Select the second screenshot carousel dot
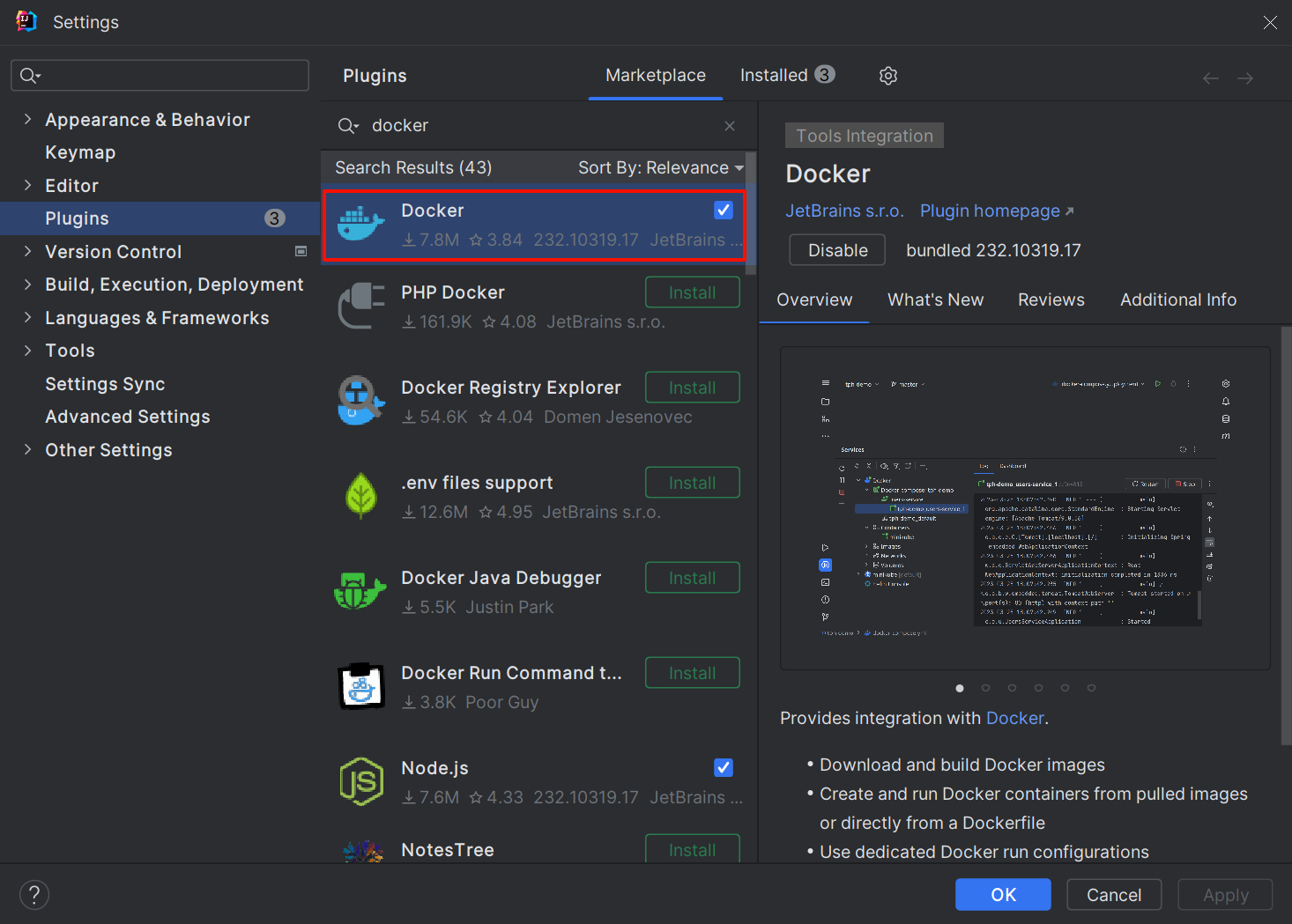The width and height of the screenshot is (1292, 924). [985, 688]
